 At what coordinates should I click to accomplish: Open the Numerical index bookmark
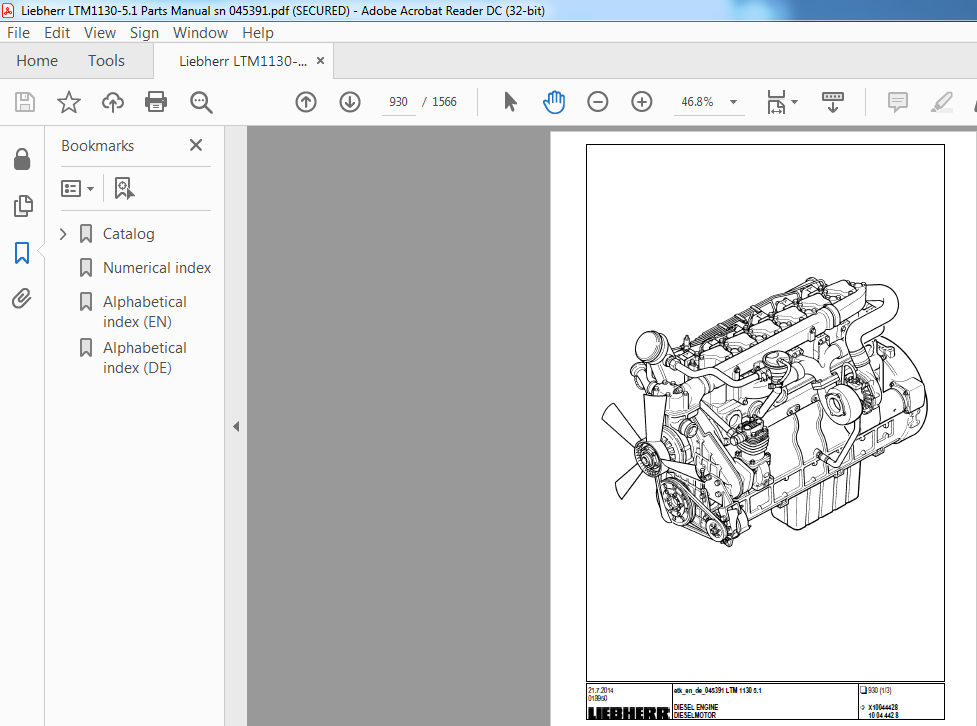coord(156,267)
